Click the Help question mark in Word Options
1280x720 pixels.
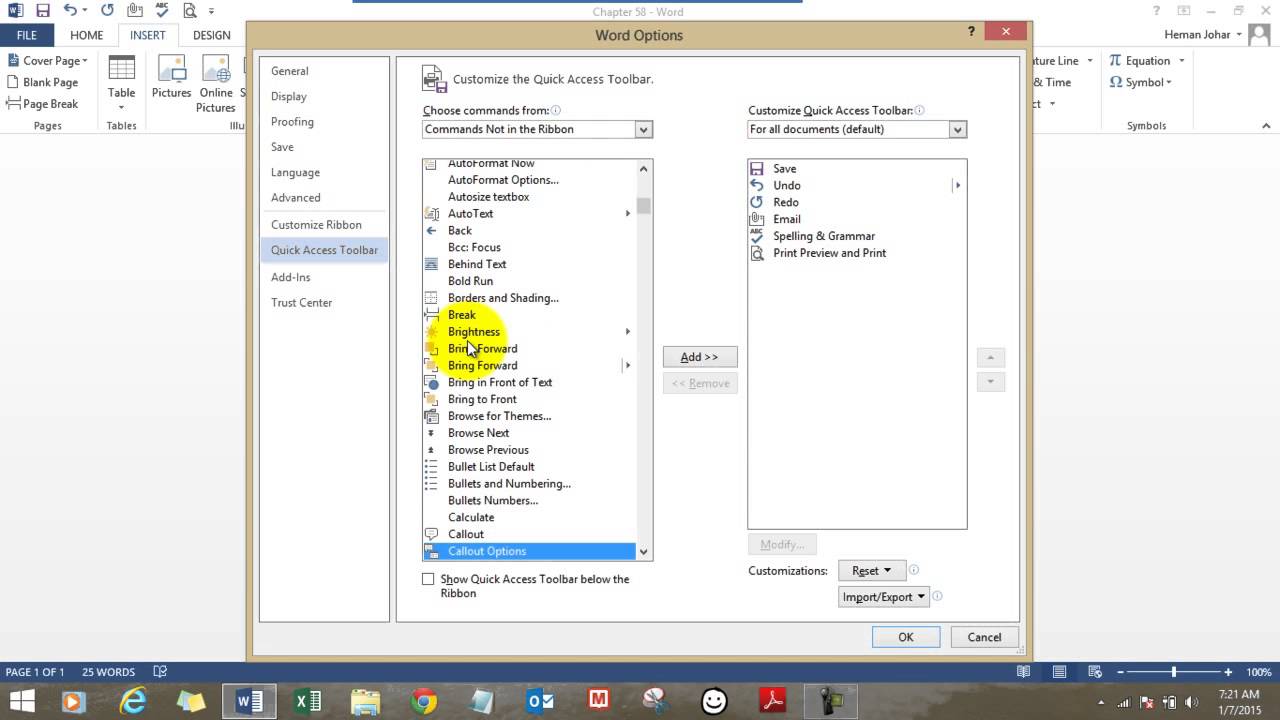tap(971, 32)
